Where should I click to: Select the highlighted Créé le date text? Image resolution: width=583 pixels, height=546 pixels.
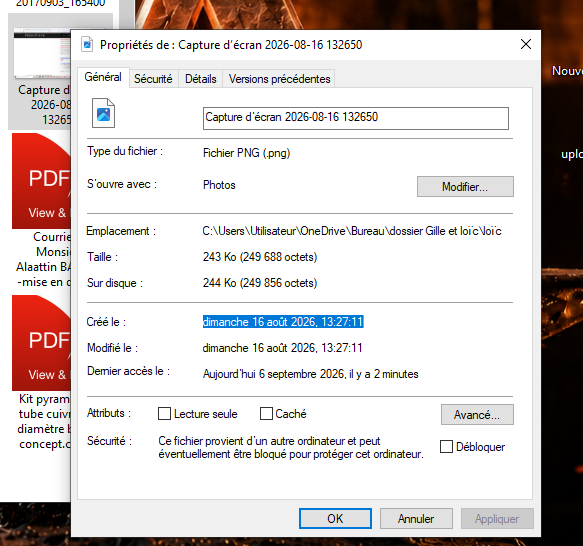(x=283, y=322)
